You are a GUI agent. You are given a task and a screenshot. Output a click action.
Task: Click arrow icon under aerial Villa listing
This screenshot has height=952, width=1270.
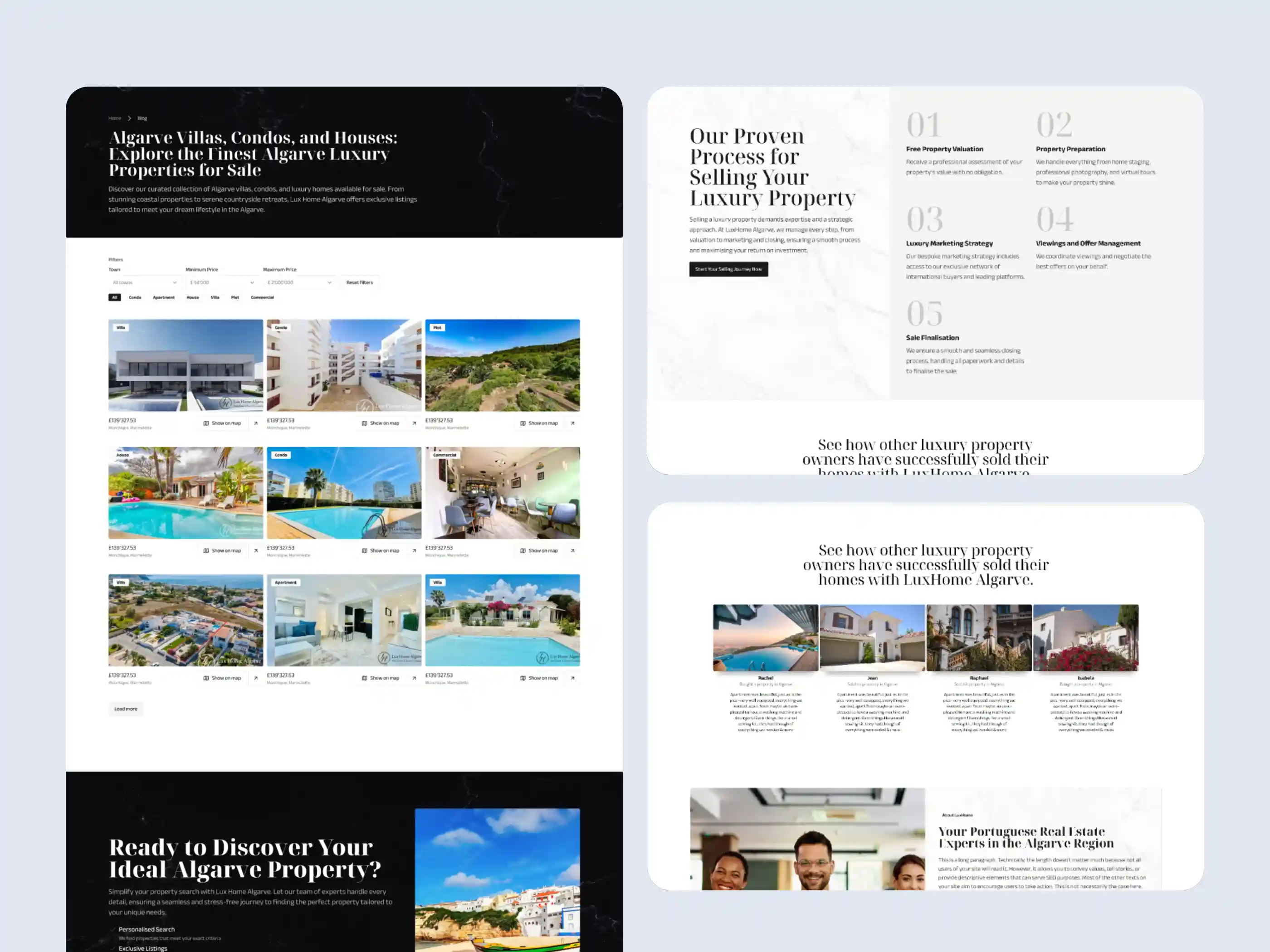coord(255,678)
